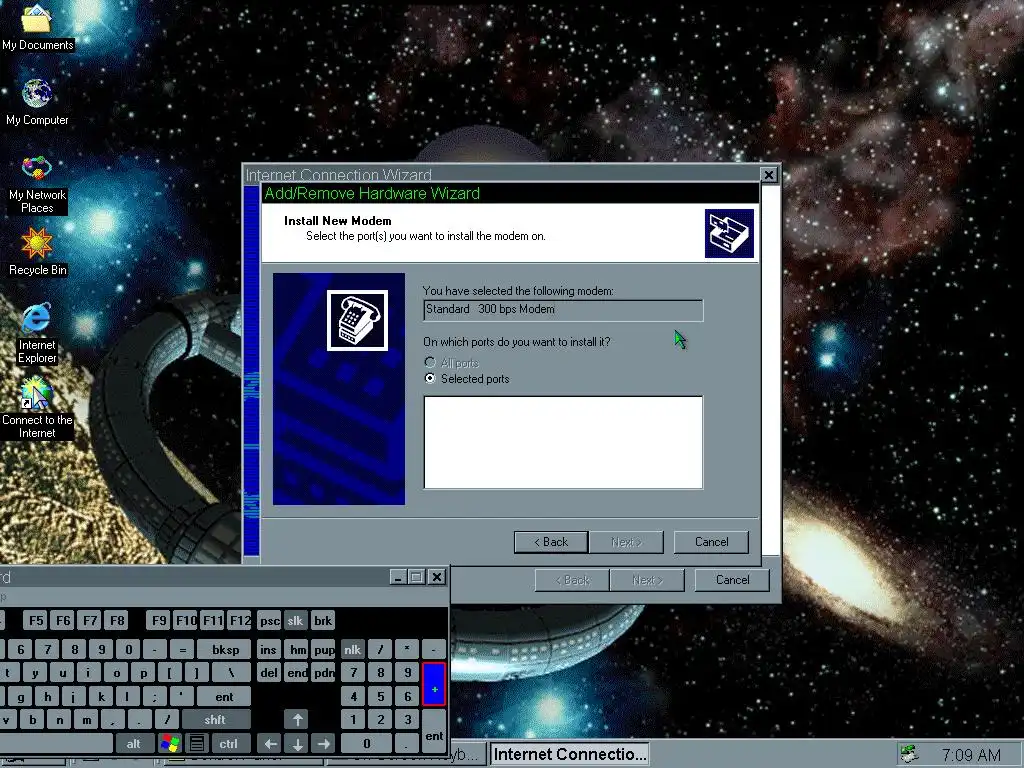Click Next in Add/Remove Hardware Wizard
1024x768 pixels.
pyautogui.click(x=626, y=542)
